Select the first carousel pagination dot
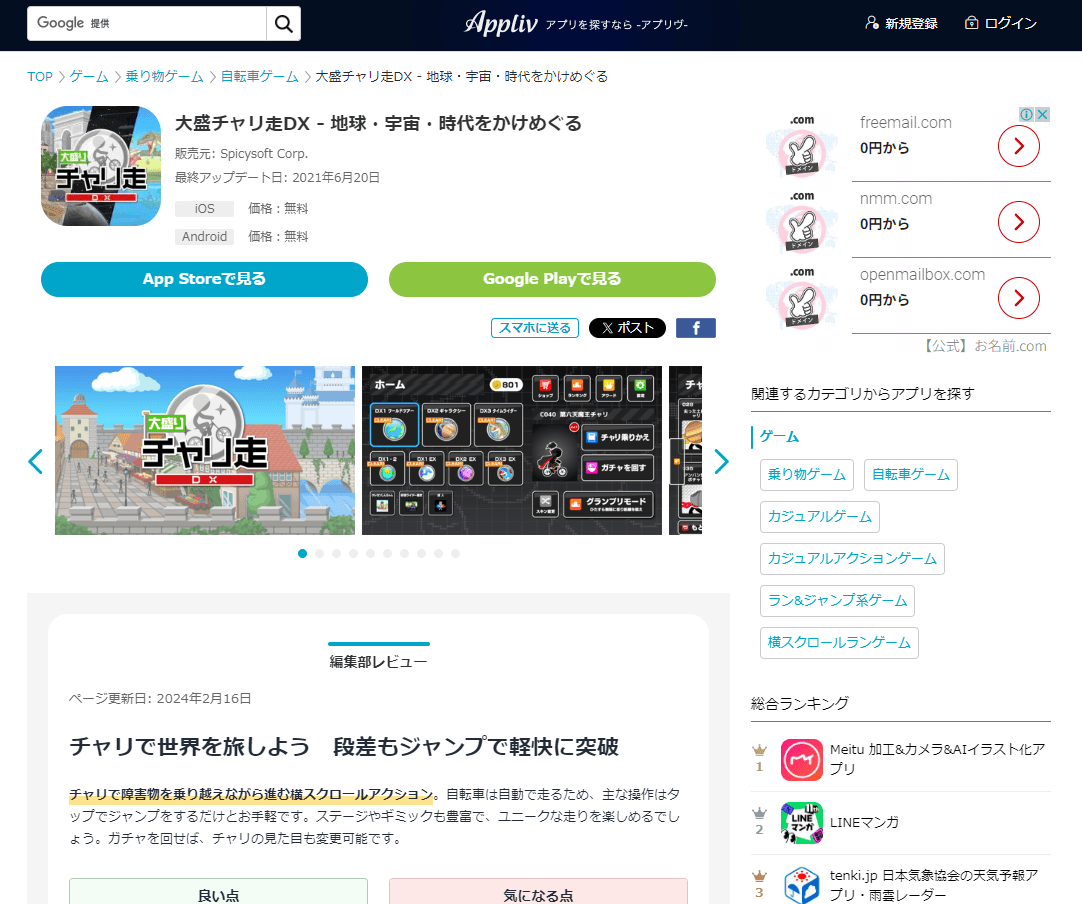 pos(302,553)
